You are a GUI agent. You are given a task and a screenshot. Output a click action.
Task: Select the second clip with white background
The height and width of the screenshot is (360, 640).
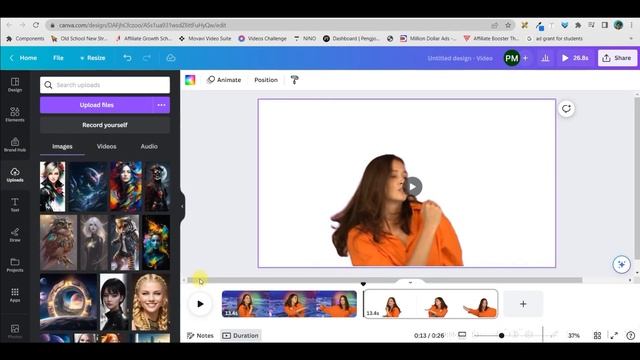coord(431,304)
